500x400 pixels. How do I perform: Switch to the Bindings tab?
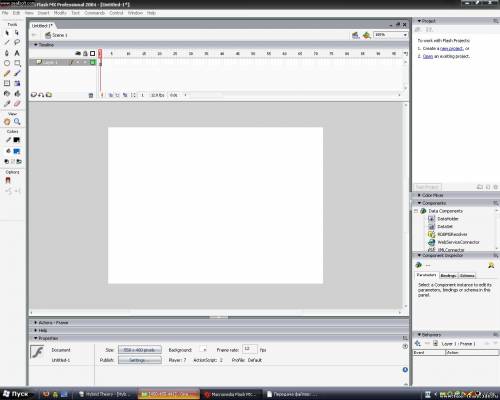(448, 276)
